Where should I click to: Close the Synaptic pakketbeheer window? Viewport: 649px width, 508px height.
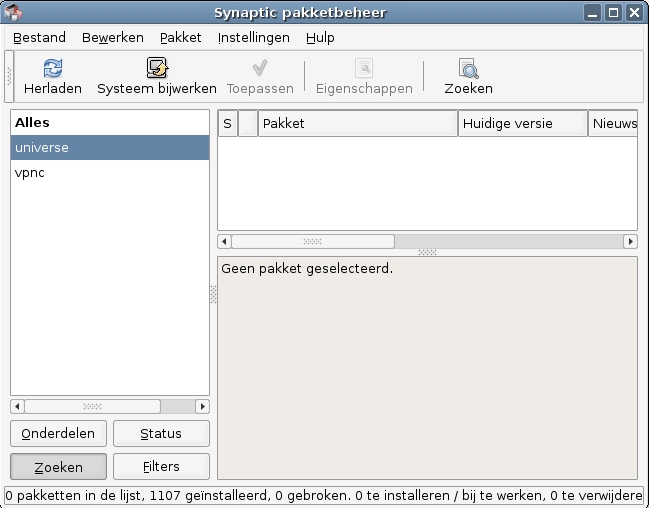[634, 12]
